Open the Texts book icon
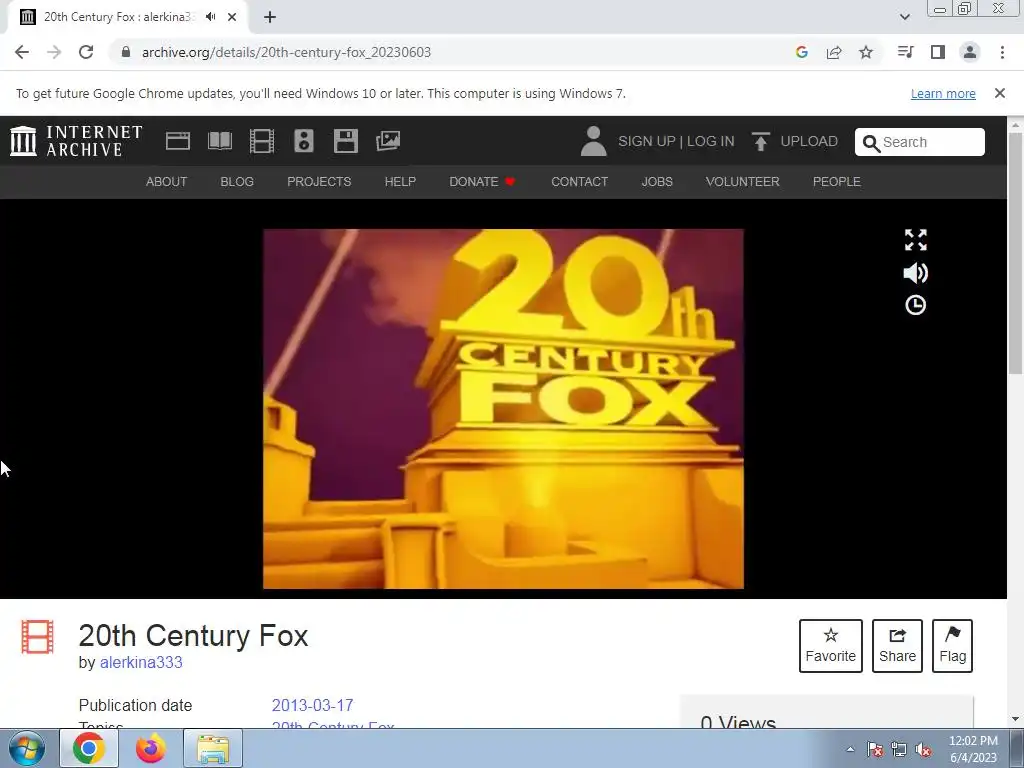Screen dimensions: 1024x768 (x=220, y=141)
